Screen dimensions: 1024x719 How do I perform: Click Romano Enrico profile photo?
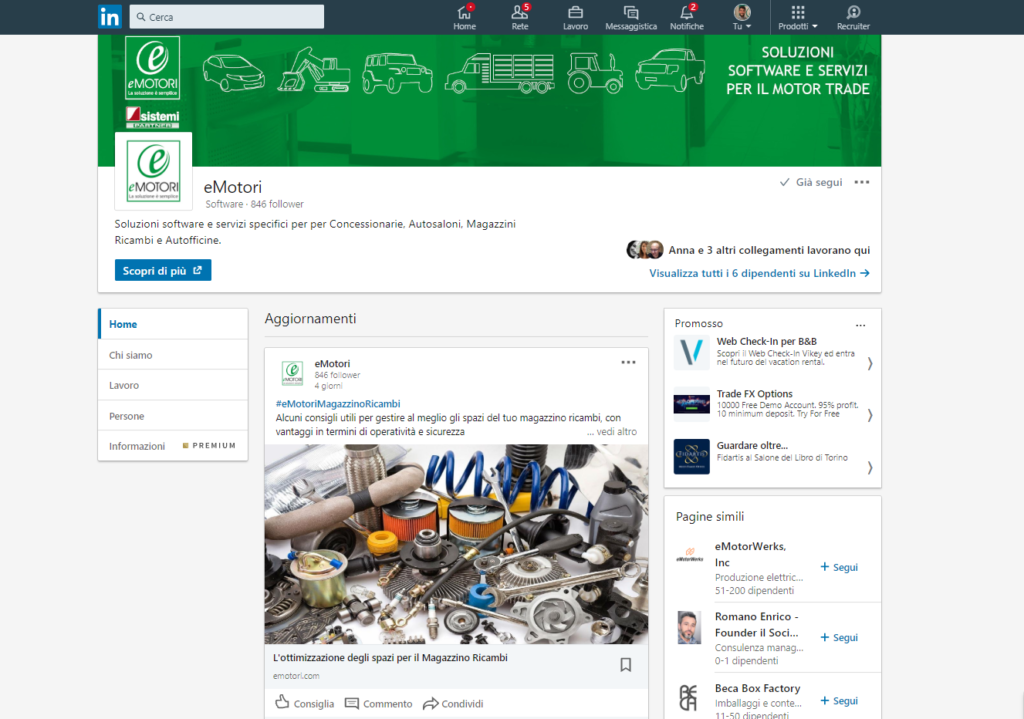[689, 628]
